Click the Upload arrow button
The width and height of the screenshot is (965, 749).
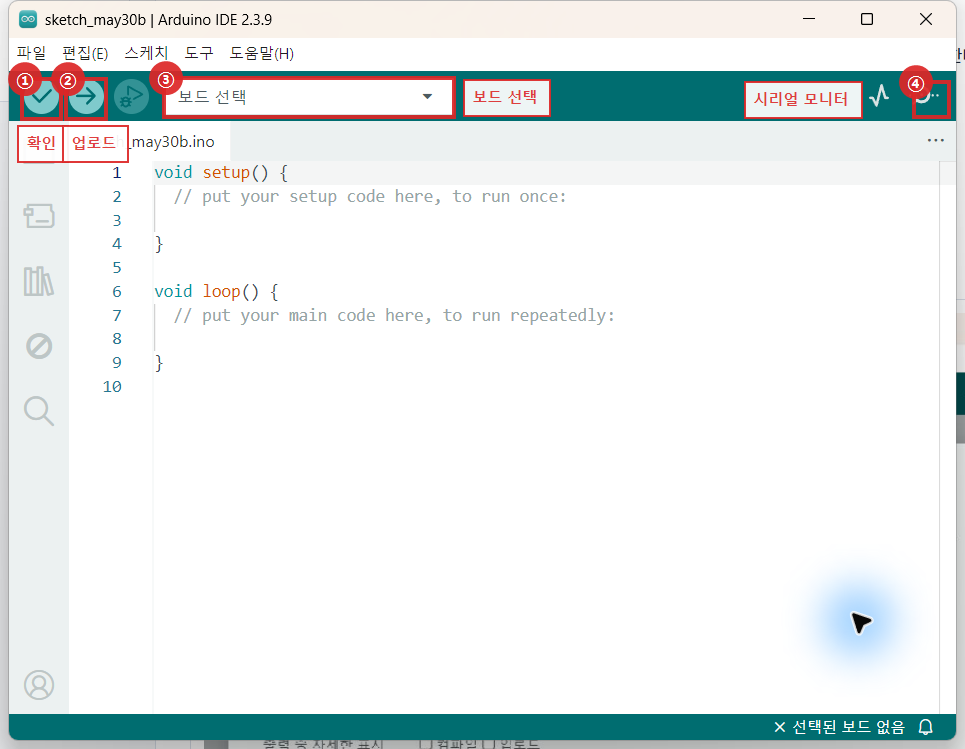pyautogui.click(x=86, y=97)
